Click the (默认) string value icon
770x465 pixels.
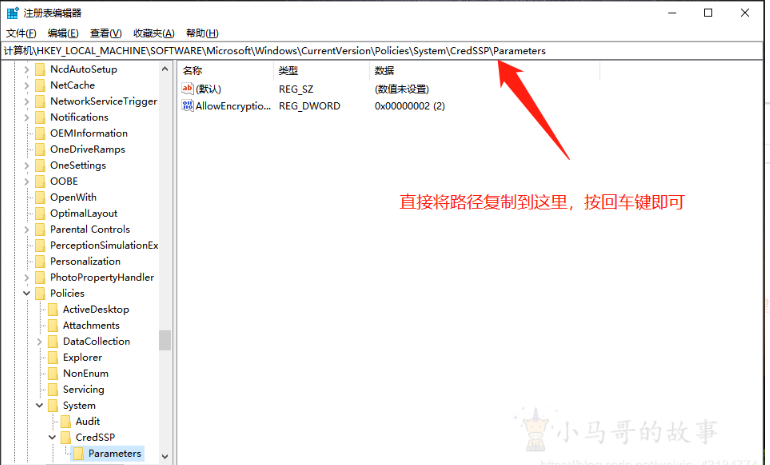[x=187, y=89]
